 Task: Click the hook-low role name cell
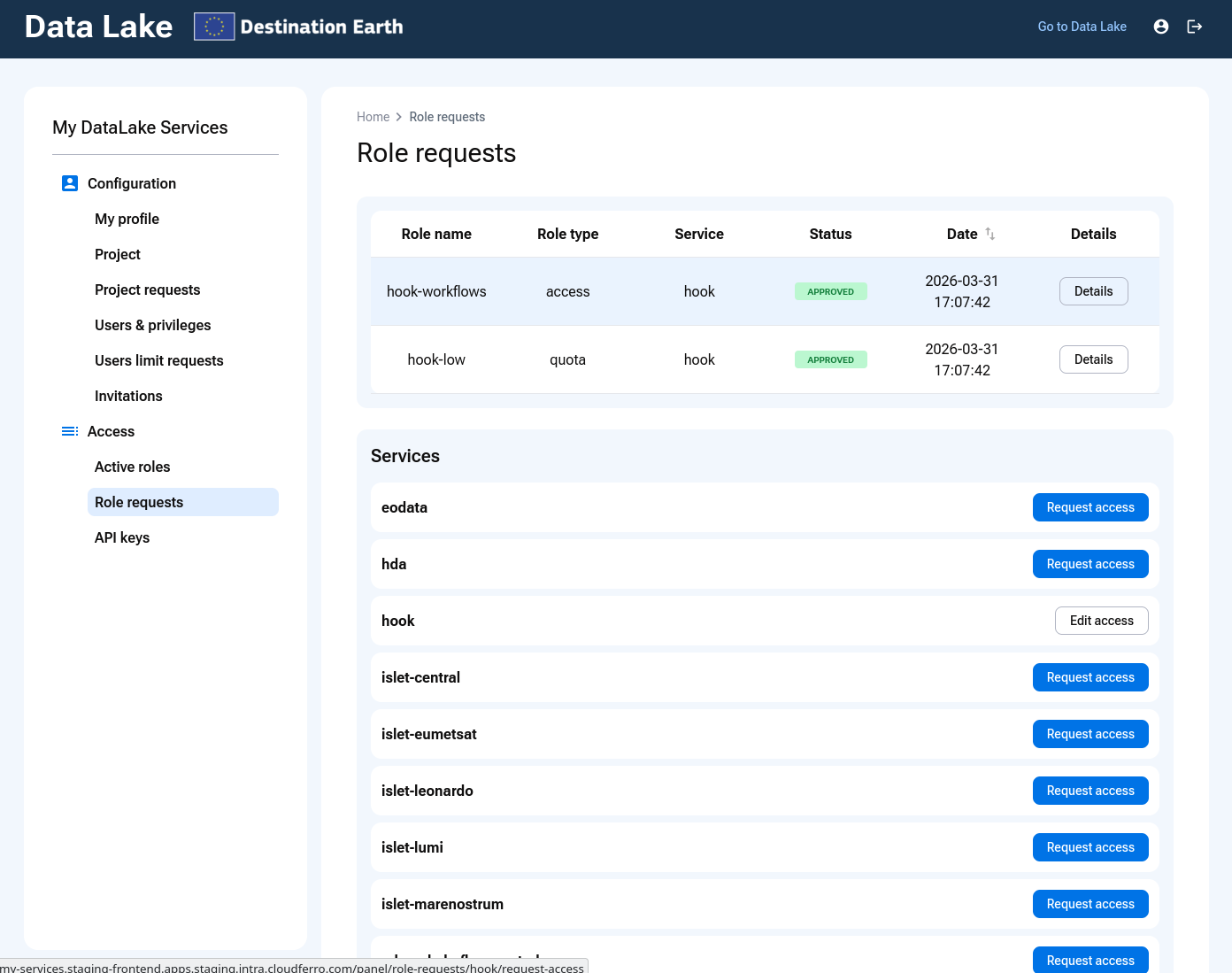click(x=436, y=359)
